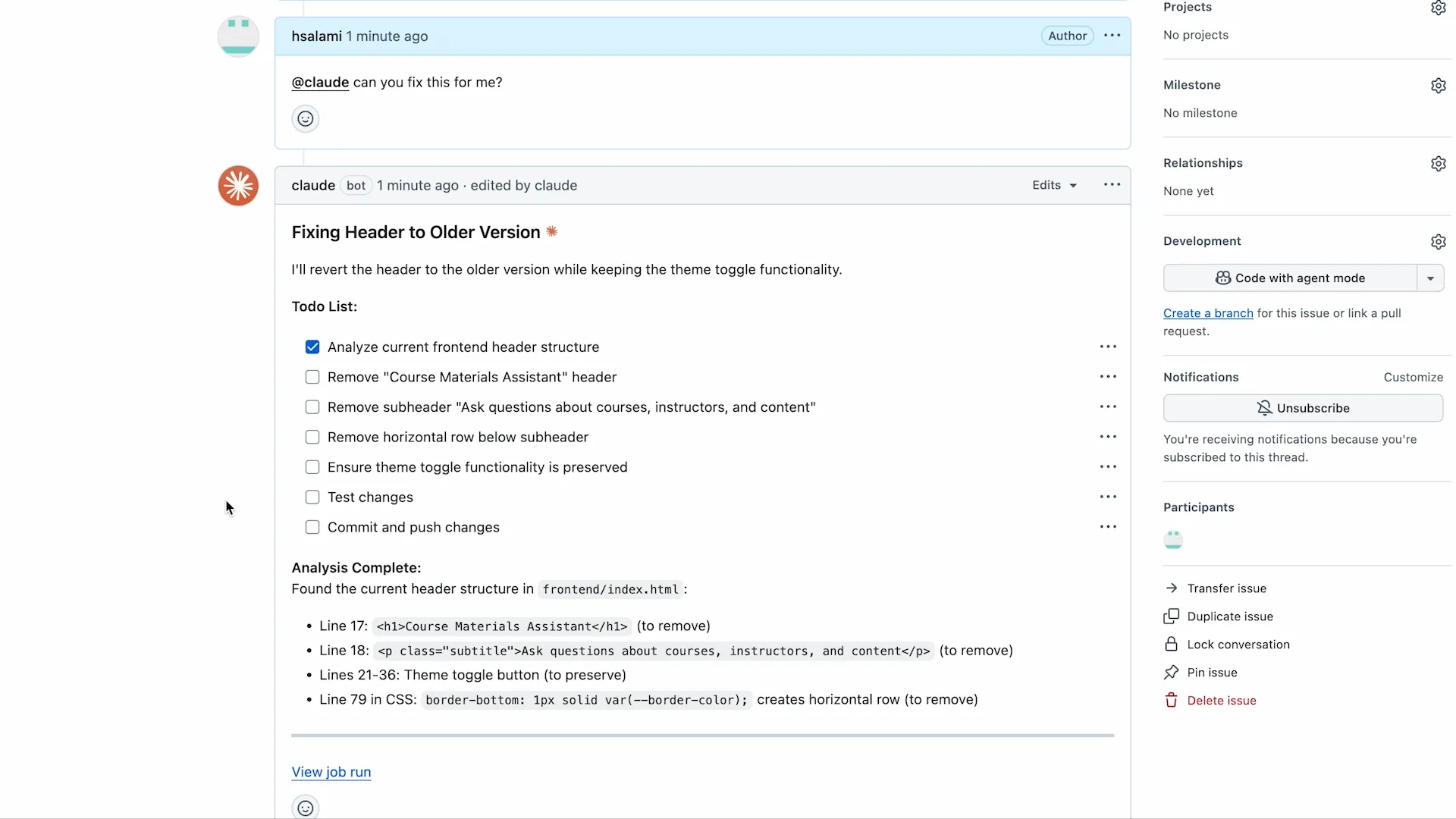Open Projects settings gear
1456x819 pixels.
1438,8
